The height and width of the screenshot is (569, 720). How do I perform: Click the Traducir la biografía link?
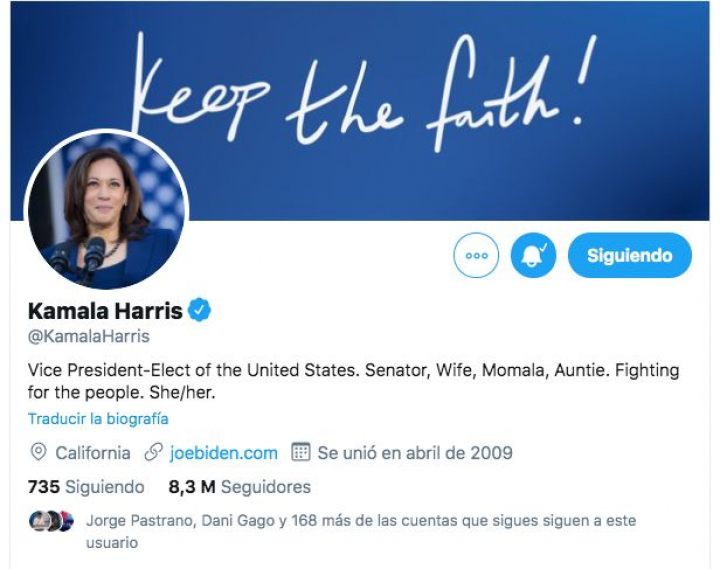pyautogui.click(x=98, y=419)
